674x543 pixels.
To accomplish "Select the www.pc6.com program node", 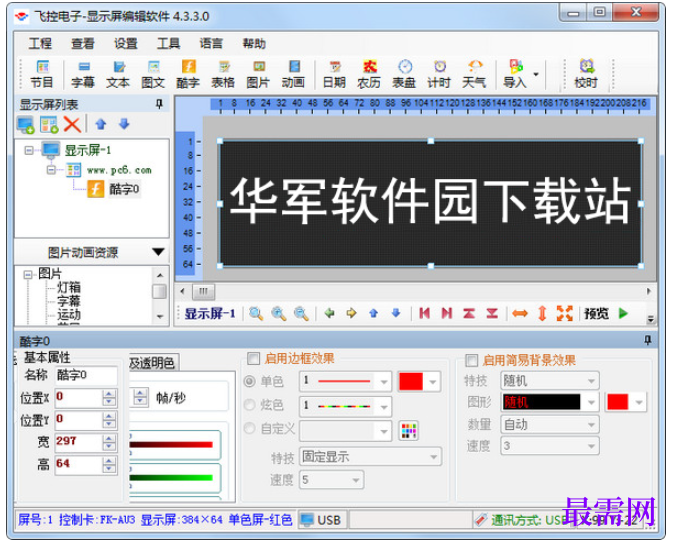I will 119,170.
